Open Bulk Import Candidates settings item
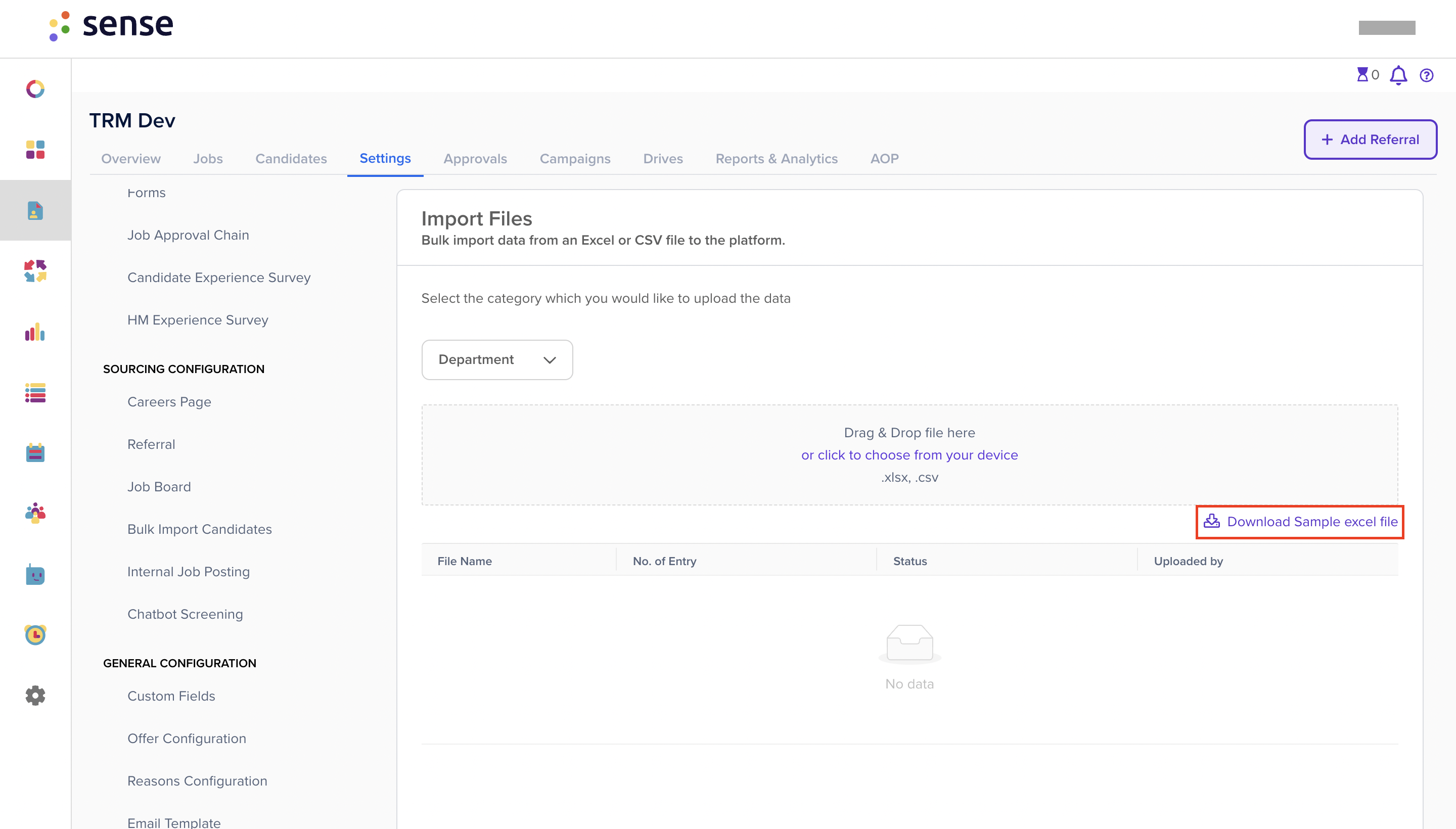This screenshot has height=829, width=1456. tap(199, 529)
